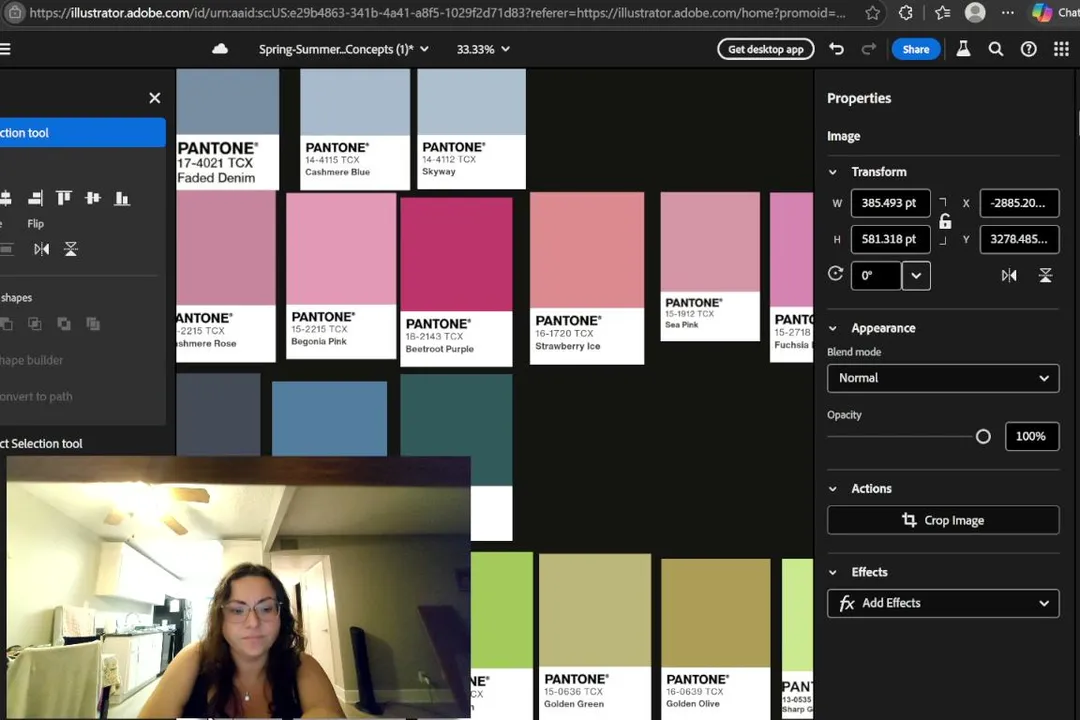Open the browser's three-dot settings menu
Screen dimensions: 1080x720
(1008, 12)
